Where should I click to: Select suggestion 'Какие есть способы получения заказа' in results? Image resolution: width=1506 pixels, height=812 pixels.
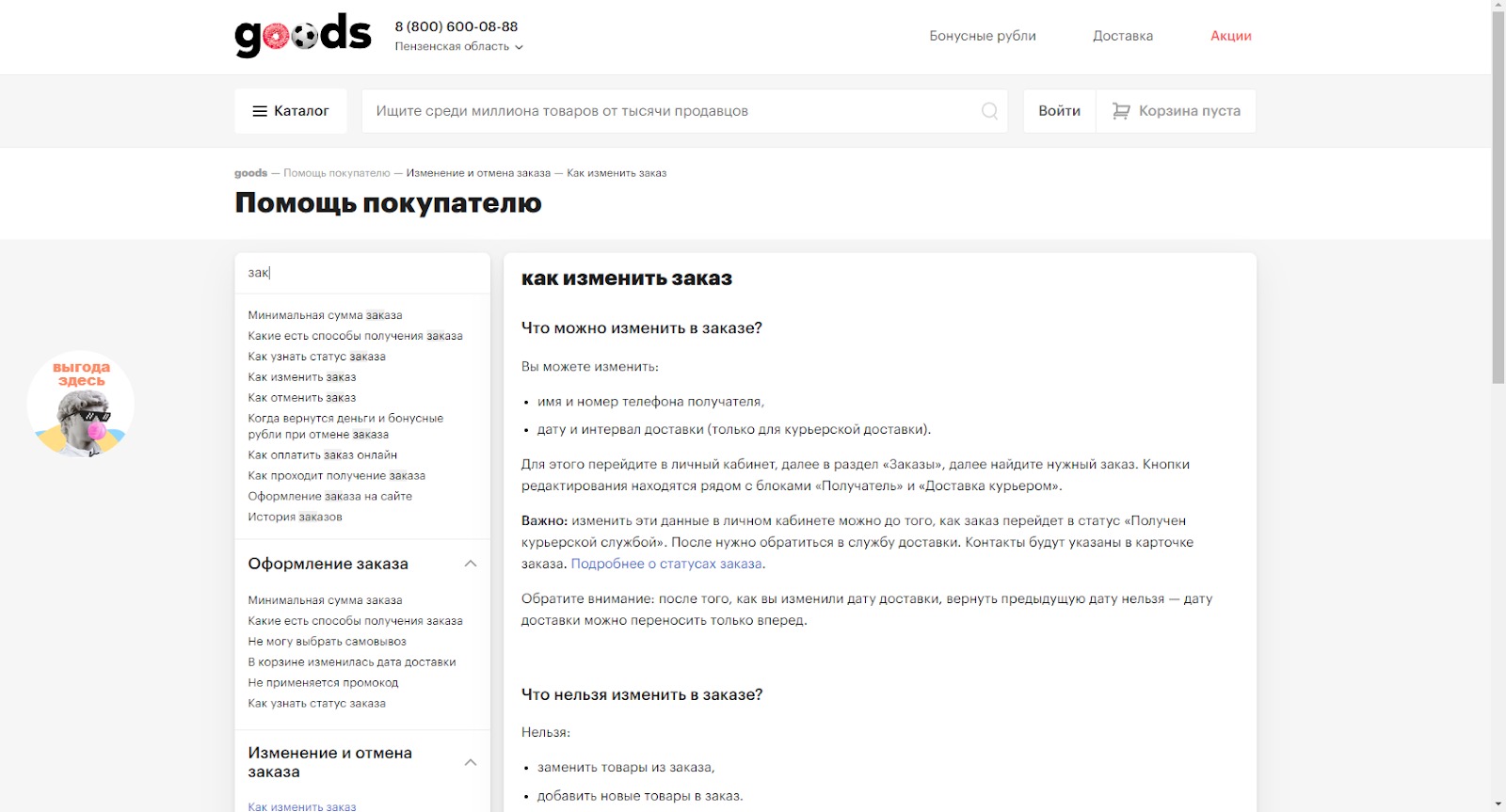click(x=355, y=336)
